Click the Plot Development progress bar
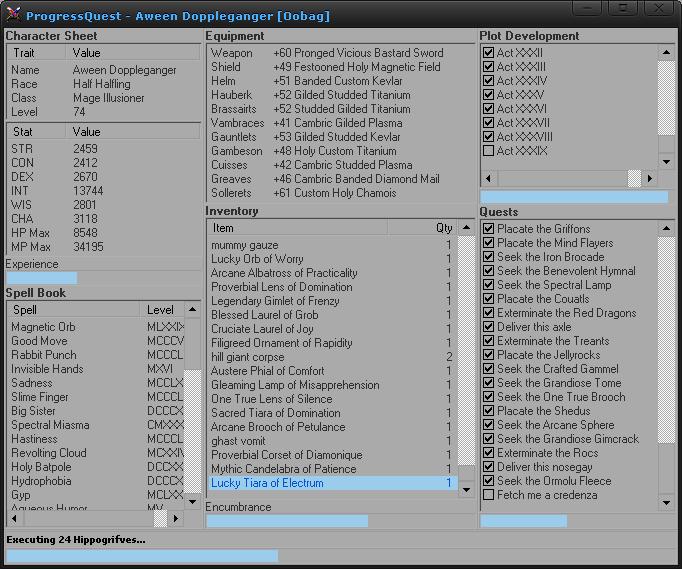The width and height of the screenshot is (682, 569). (575, 197)
